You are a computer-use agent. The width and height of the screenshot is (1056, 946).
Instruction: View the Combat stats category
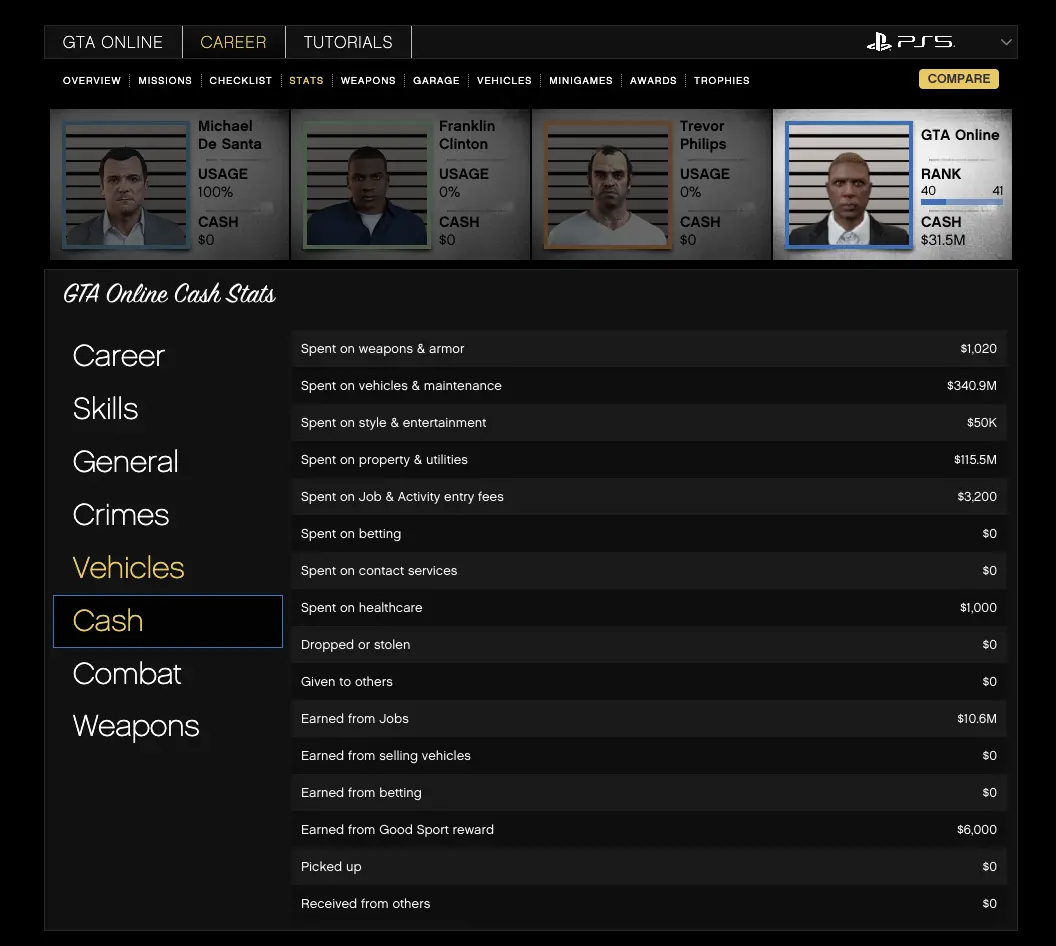128,674
